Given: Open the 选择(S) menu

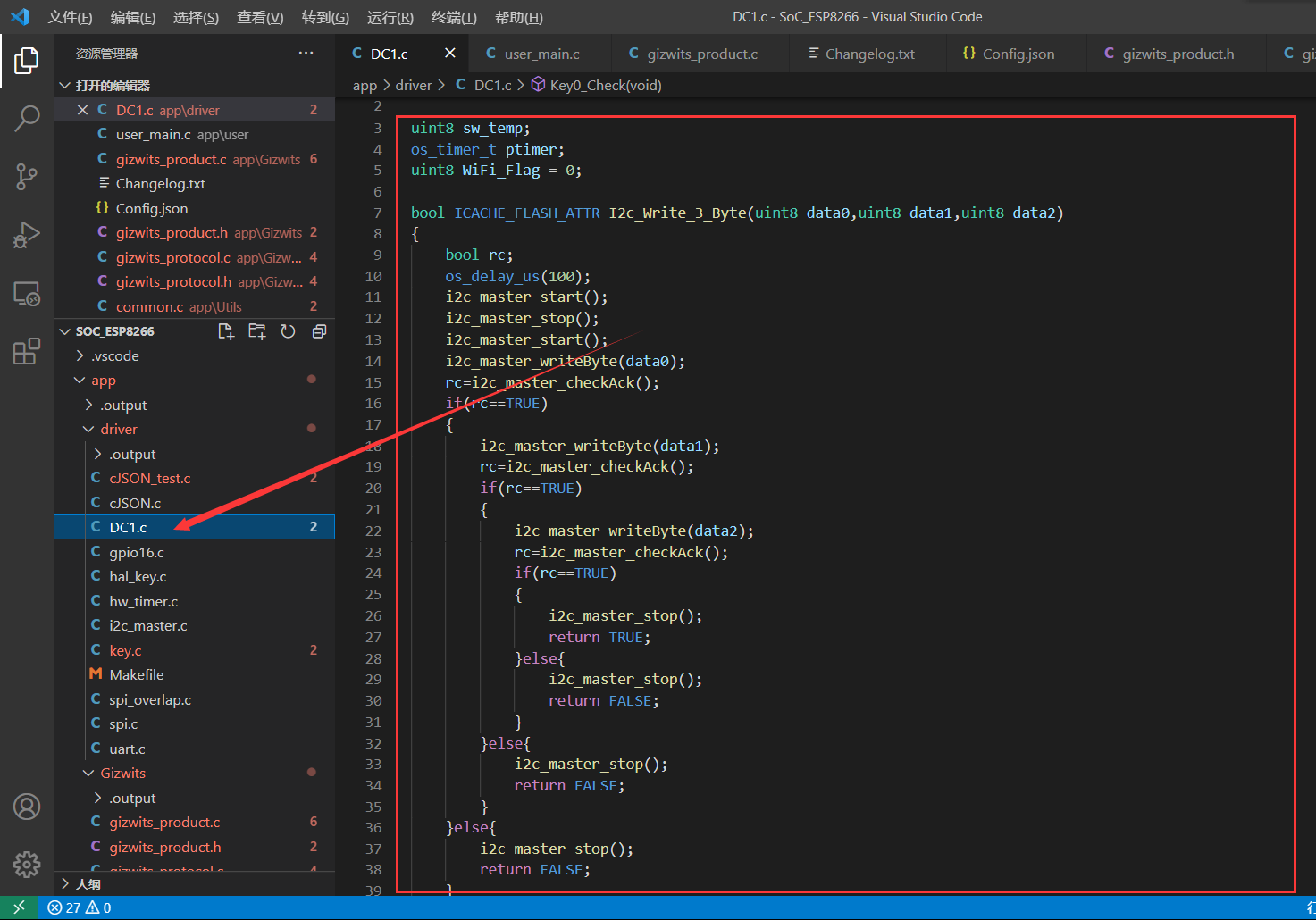Looking at the screenshot, I should tap(196, 18).
